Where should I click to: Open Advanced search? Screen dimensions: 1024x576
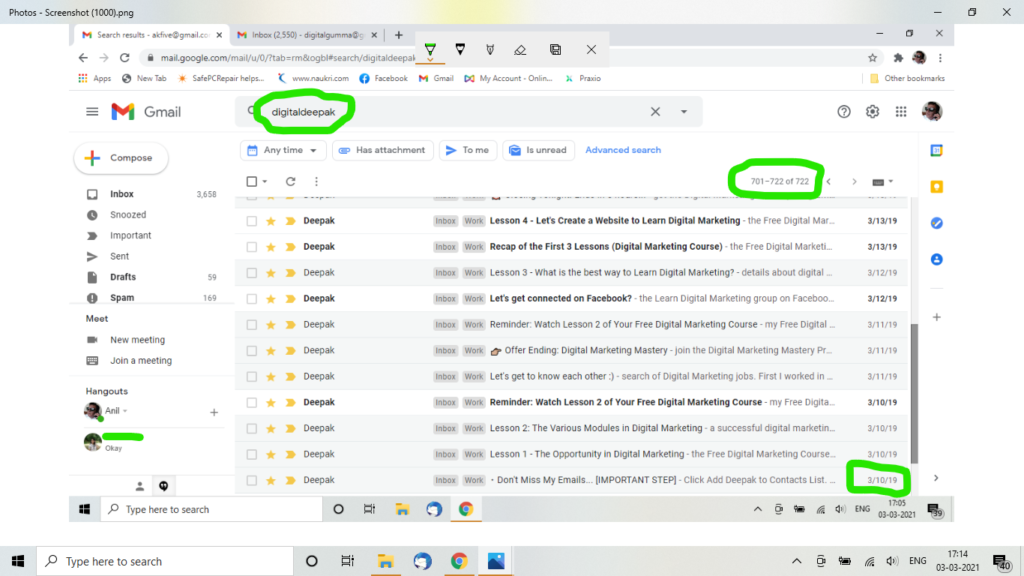tap(623, 149)
